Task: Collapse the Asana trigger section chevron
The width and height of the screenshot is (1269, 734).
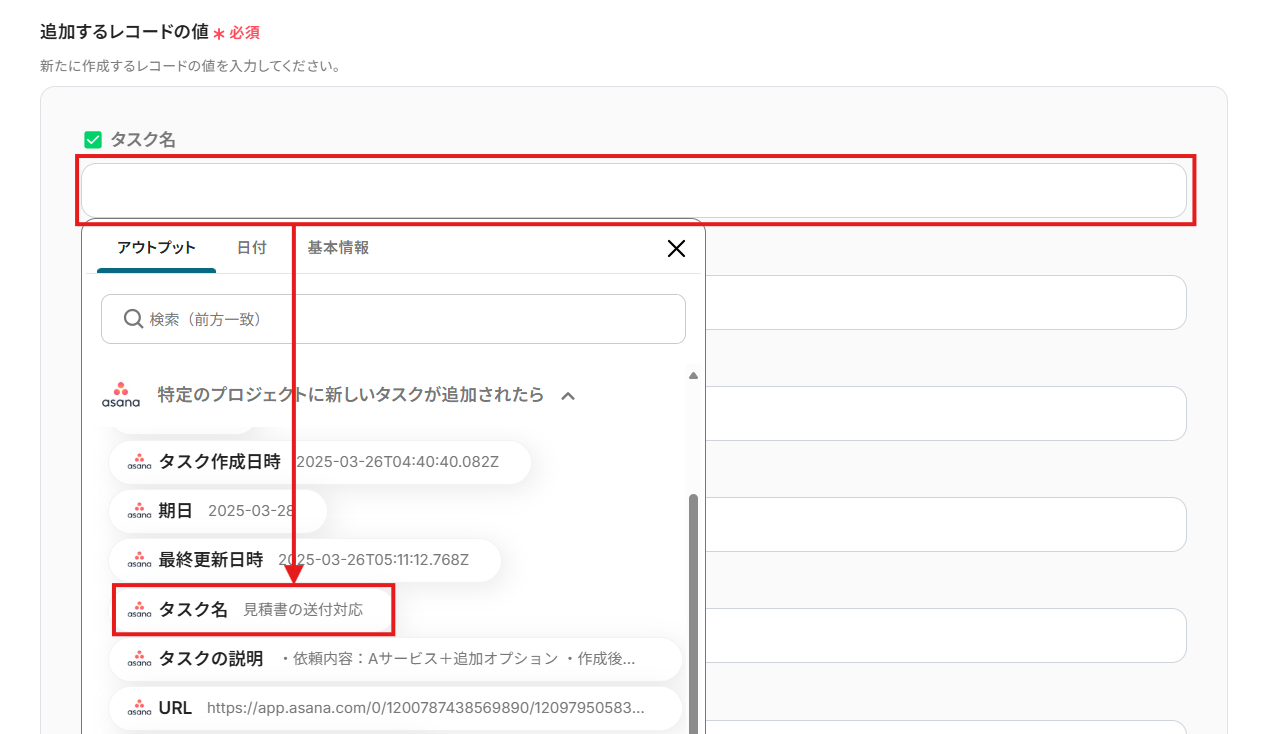Action: pos(568,396)
